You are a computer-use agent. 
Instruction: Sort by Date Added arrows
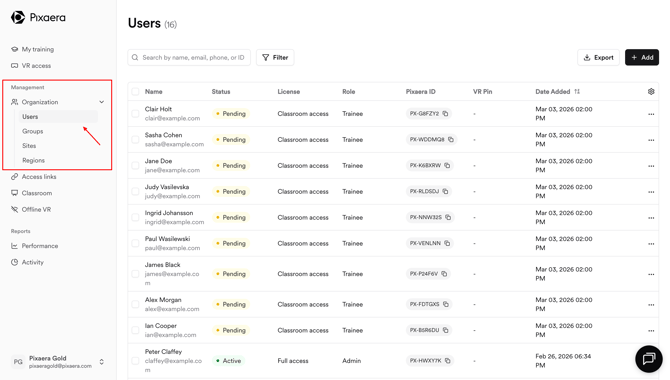tap(577, 91)
